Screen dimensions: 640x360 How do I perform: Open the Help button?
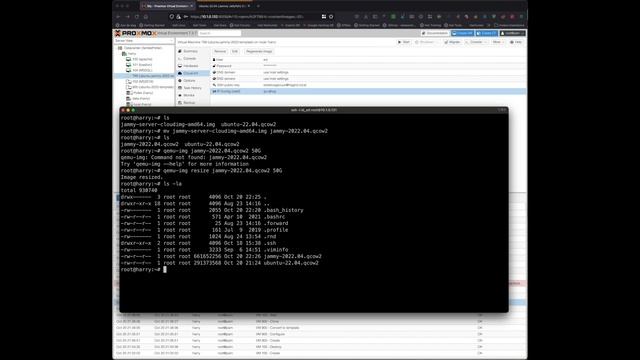pos(516,42)
